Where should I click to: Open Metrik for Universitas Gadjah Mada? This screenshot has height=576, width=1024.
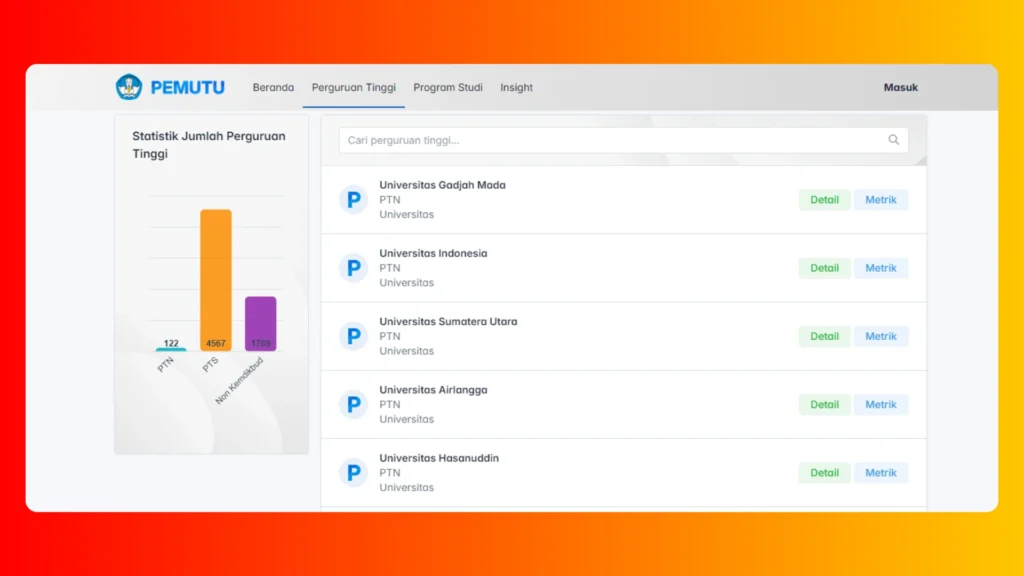click(881, 200)
